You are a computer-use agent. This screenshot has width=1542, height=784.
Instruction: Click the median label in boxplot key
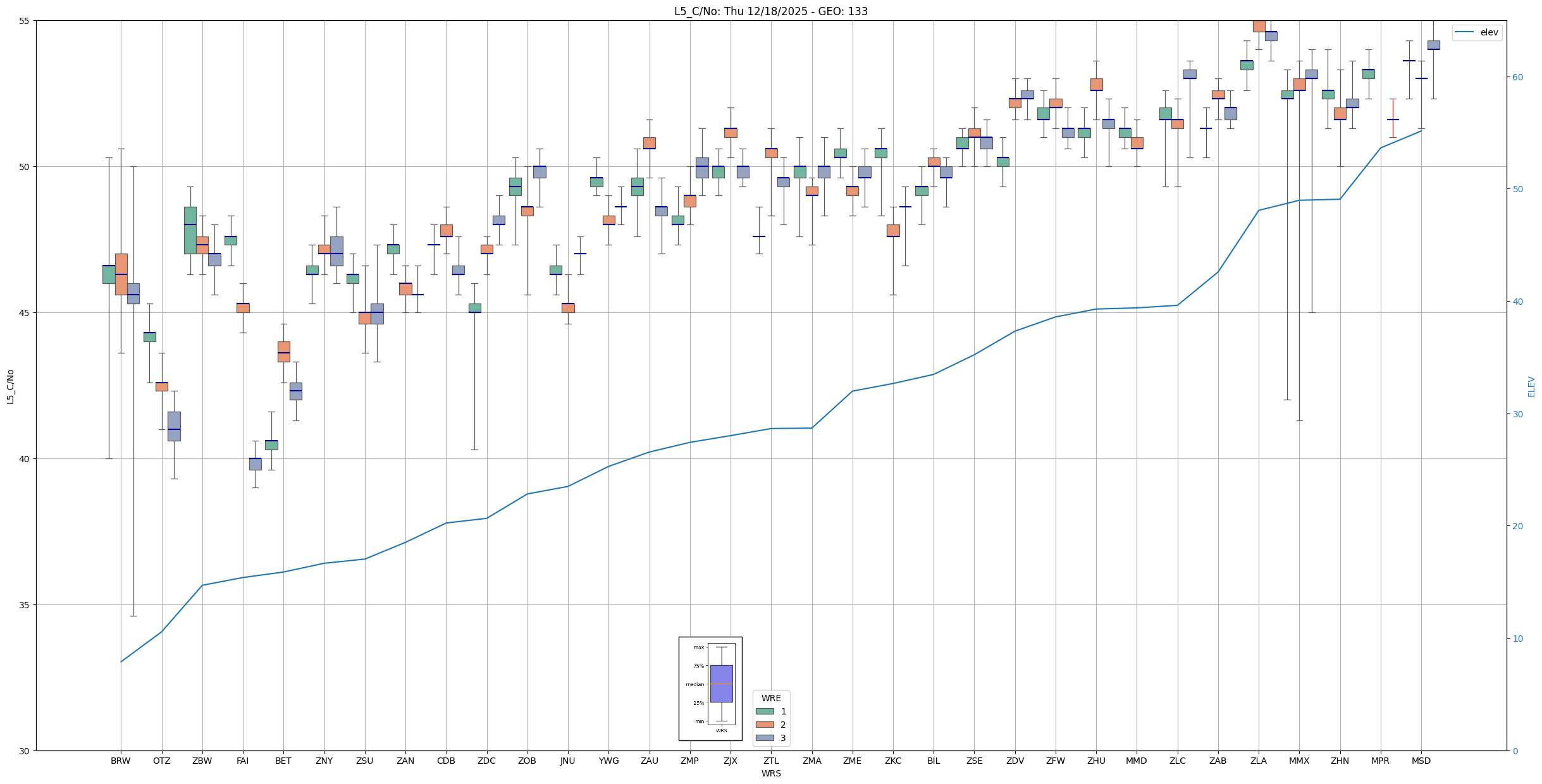click(x=694, y=684)
